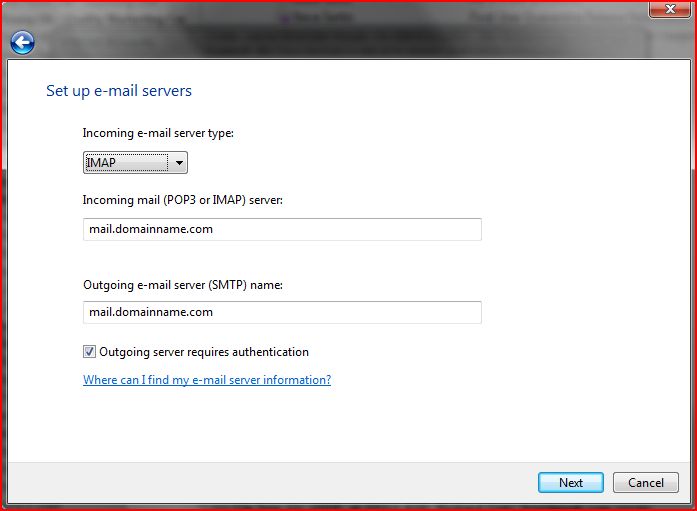
Task: Click the 'Incoming mail (POP3 or IMAP) server:' label
Action: coord(183,200)
